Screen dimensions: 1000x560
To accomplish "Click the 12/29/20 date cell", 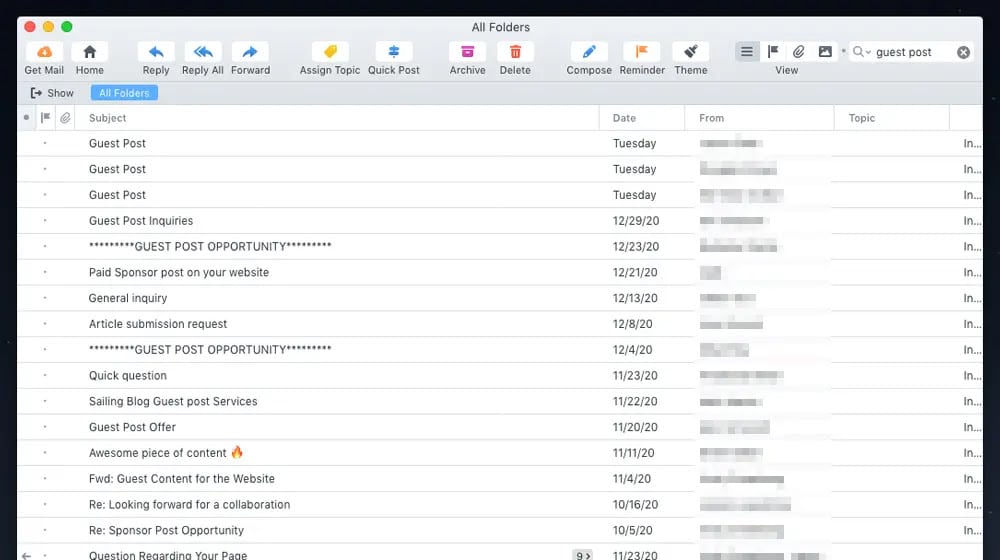I will tap(636, 221).
